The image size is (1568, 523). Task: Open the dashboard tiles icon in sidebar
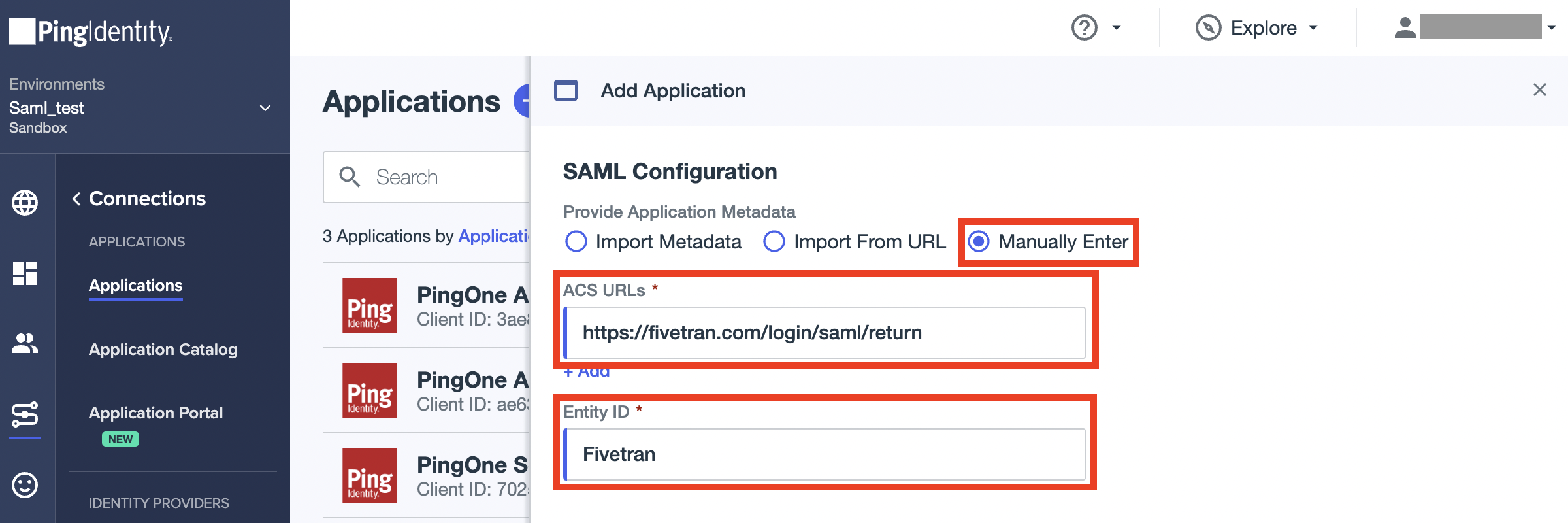[x=25, y=273]
